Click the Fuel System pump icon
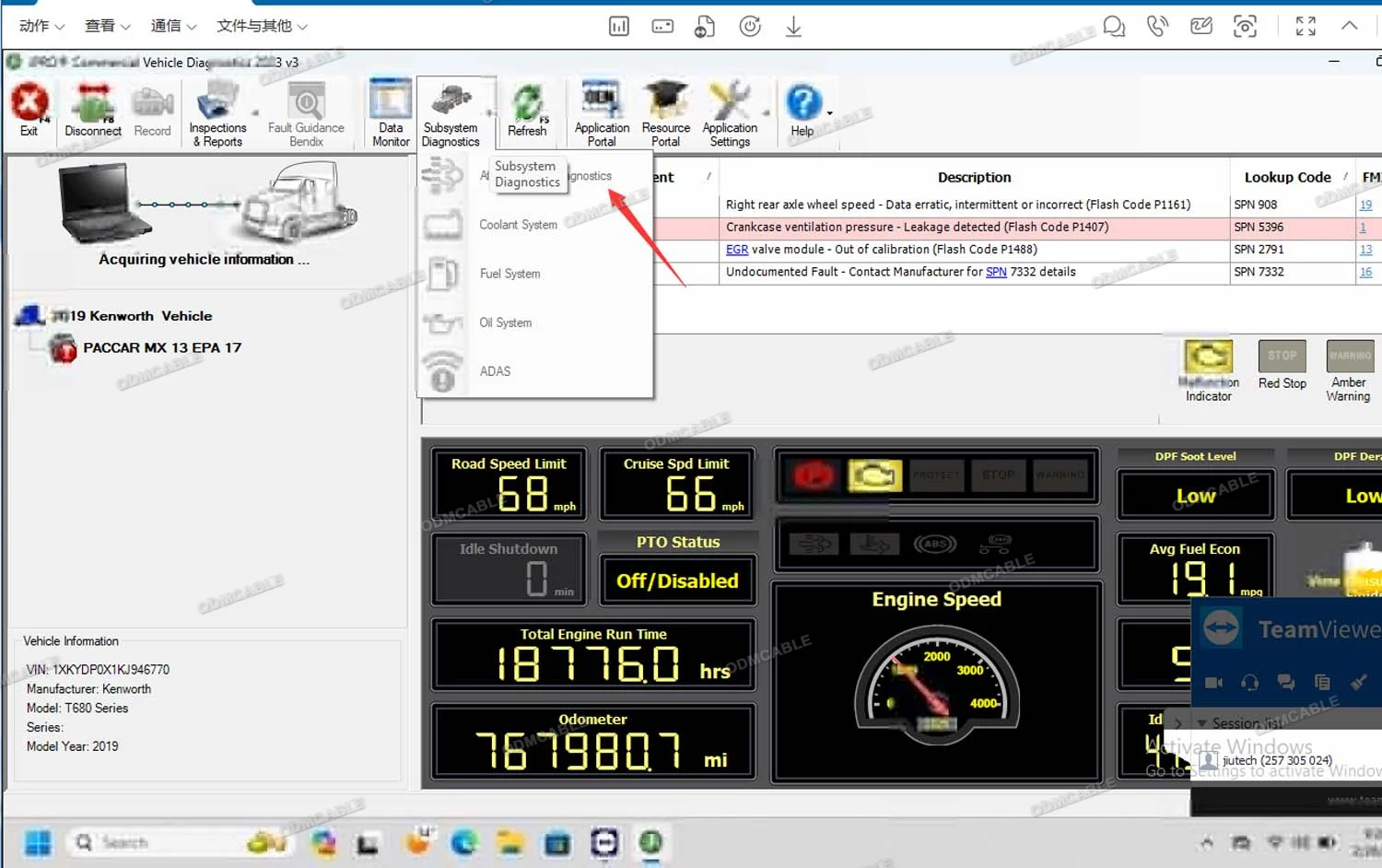This screenshot has width=1382, height=868. 443,274
